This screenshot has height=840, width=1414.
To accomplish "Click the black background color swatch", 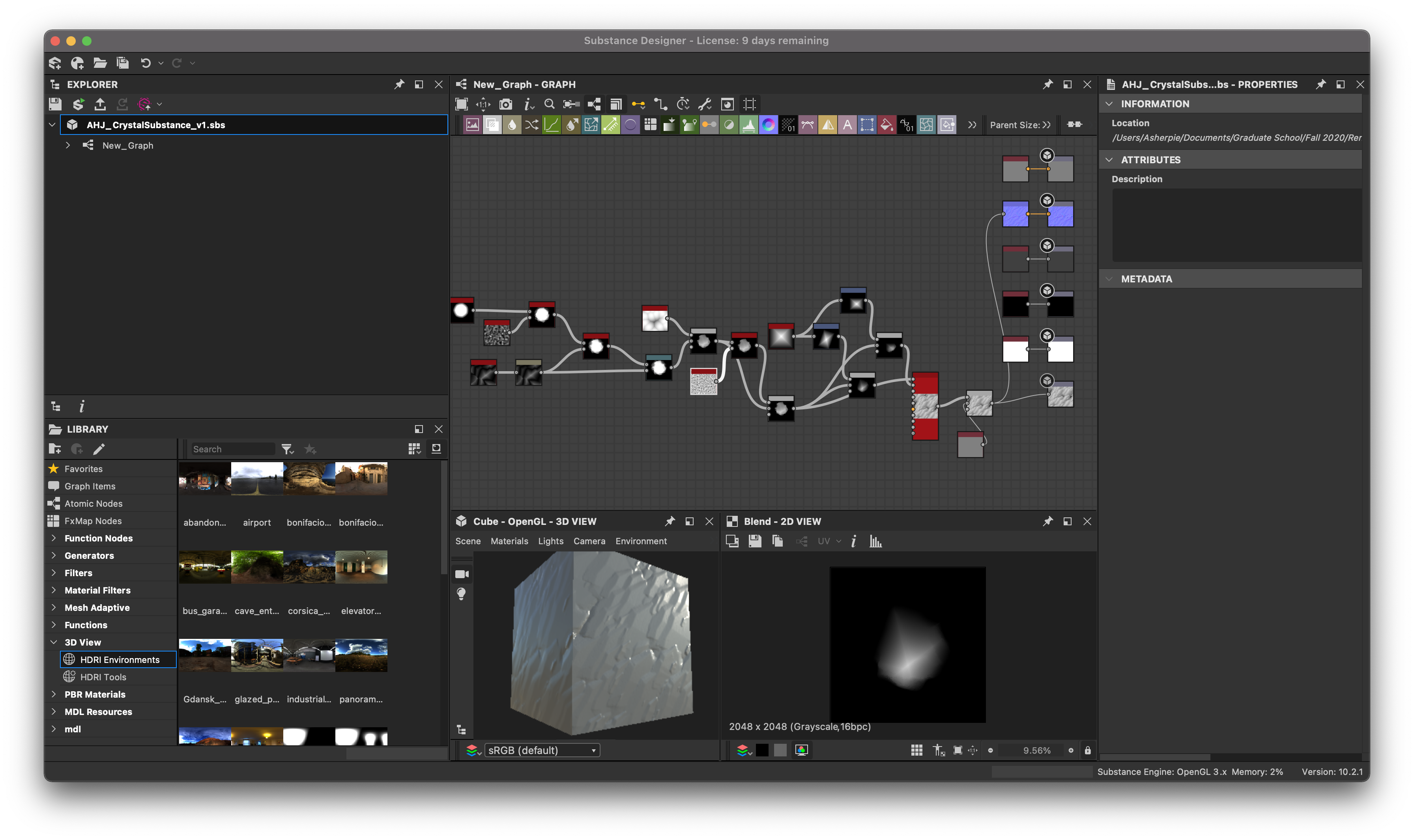I will (x=762, y=750).
